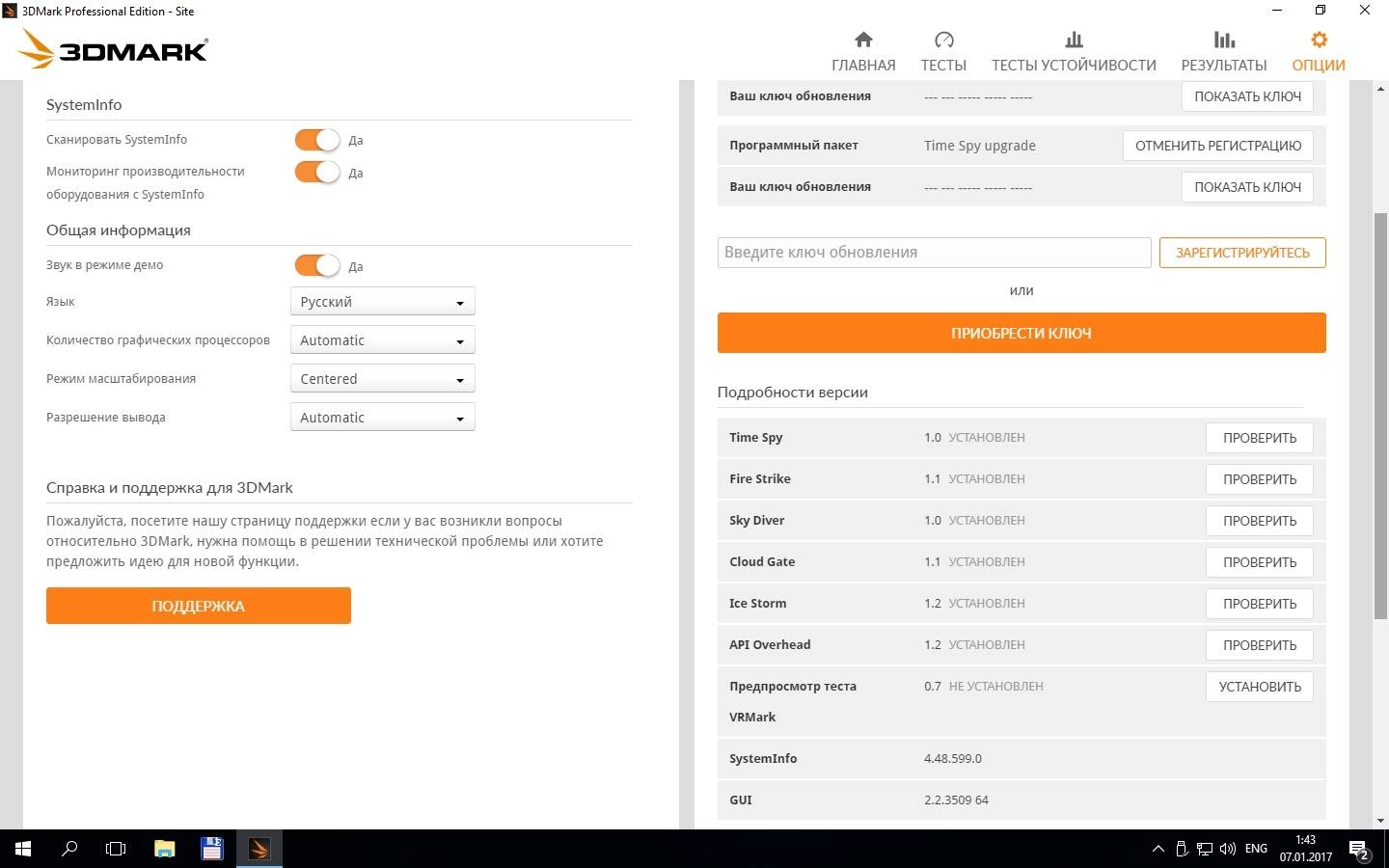Click the right panel vertical scrollbar

(1380, 415)
